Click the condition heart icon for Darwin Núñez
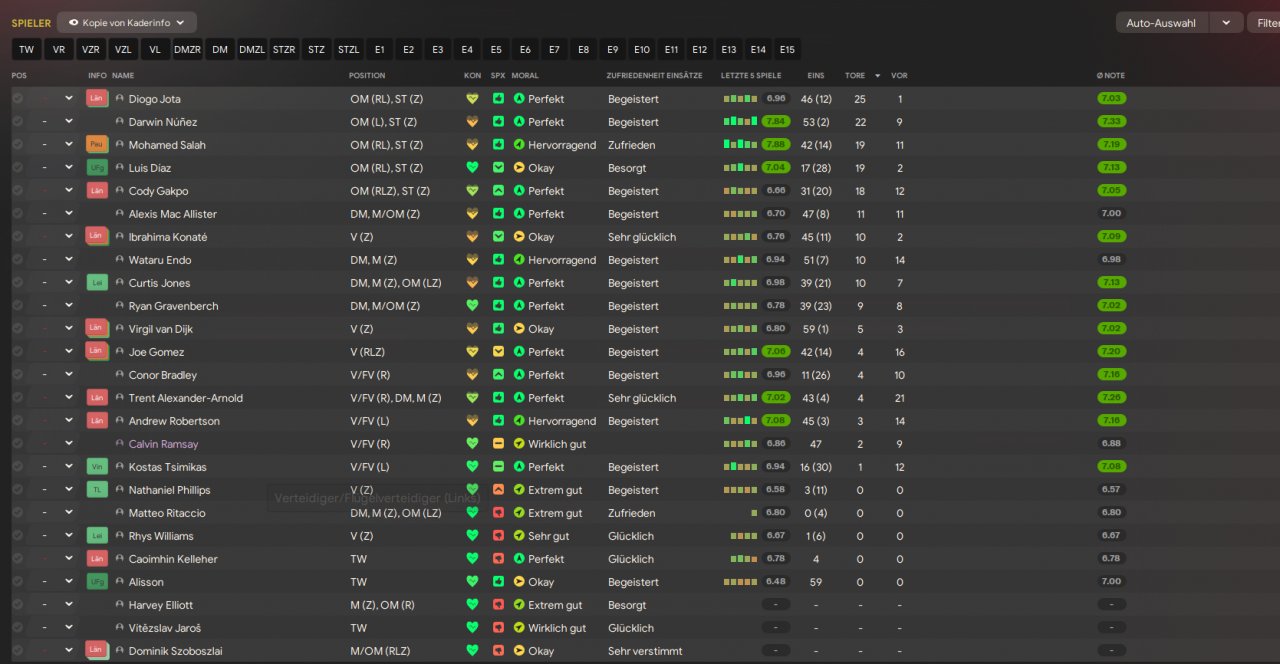Viewport: 1280px width, 664px height. pyautogui.click(x=473, y=122)
